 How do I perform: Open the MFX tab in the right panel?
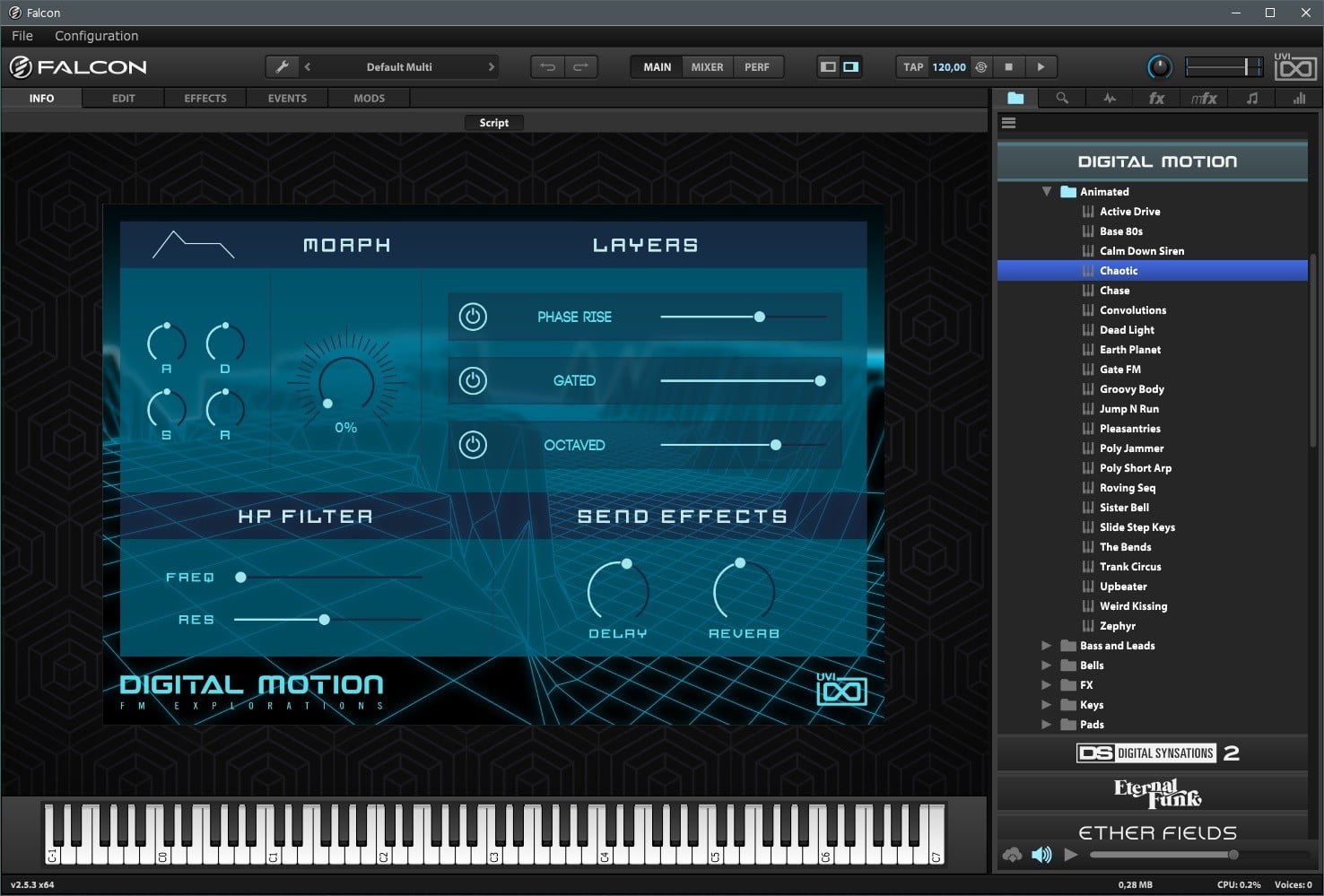click(x=1204, y=98)
